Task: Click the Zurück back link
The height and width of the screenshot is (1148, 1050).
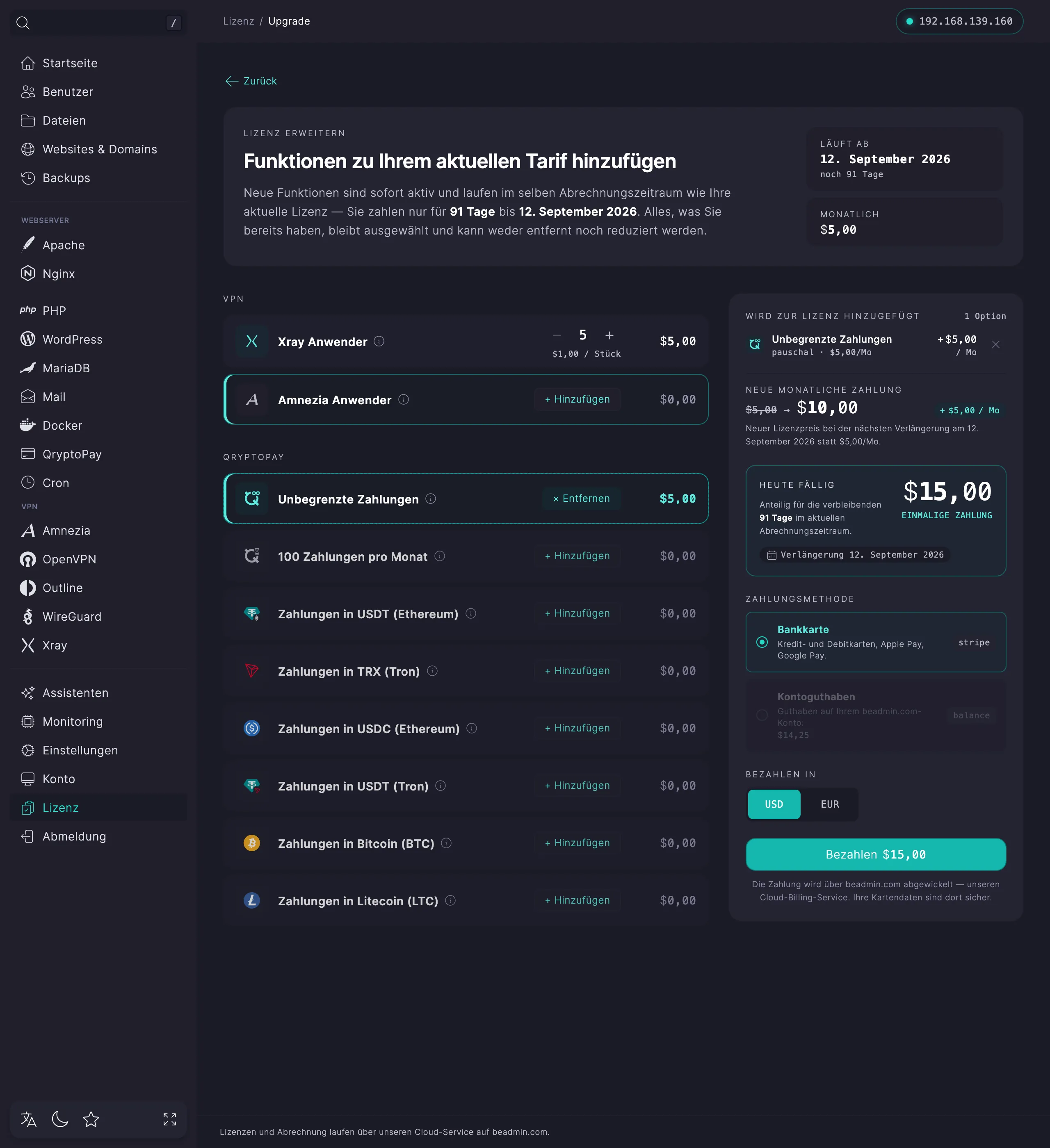Action: pos(251,81)
